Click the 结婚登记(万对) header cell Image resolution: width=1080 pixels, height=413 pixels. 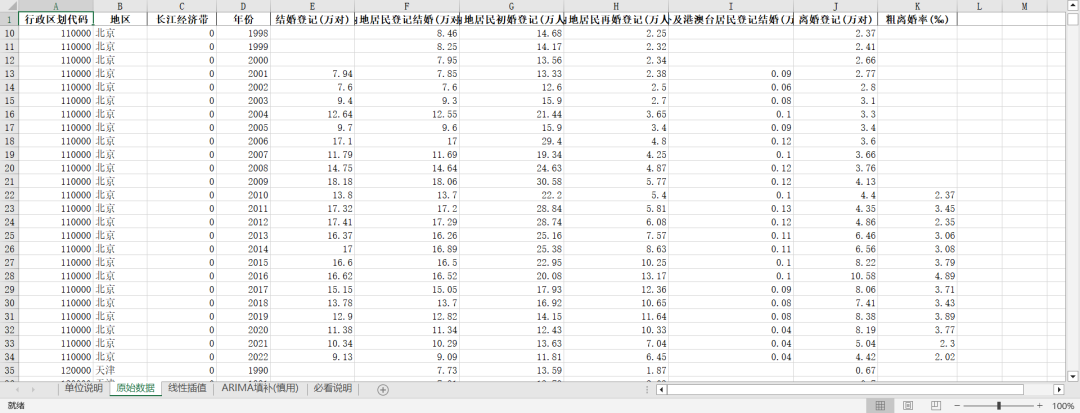tap(312, 20)
